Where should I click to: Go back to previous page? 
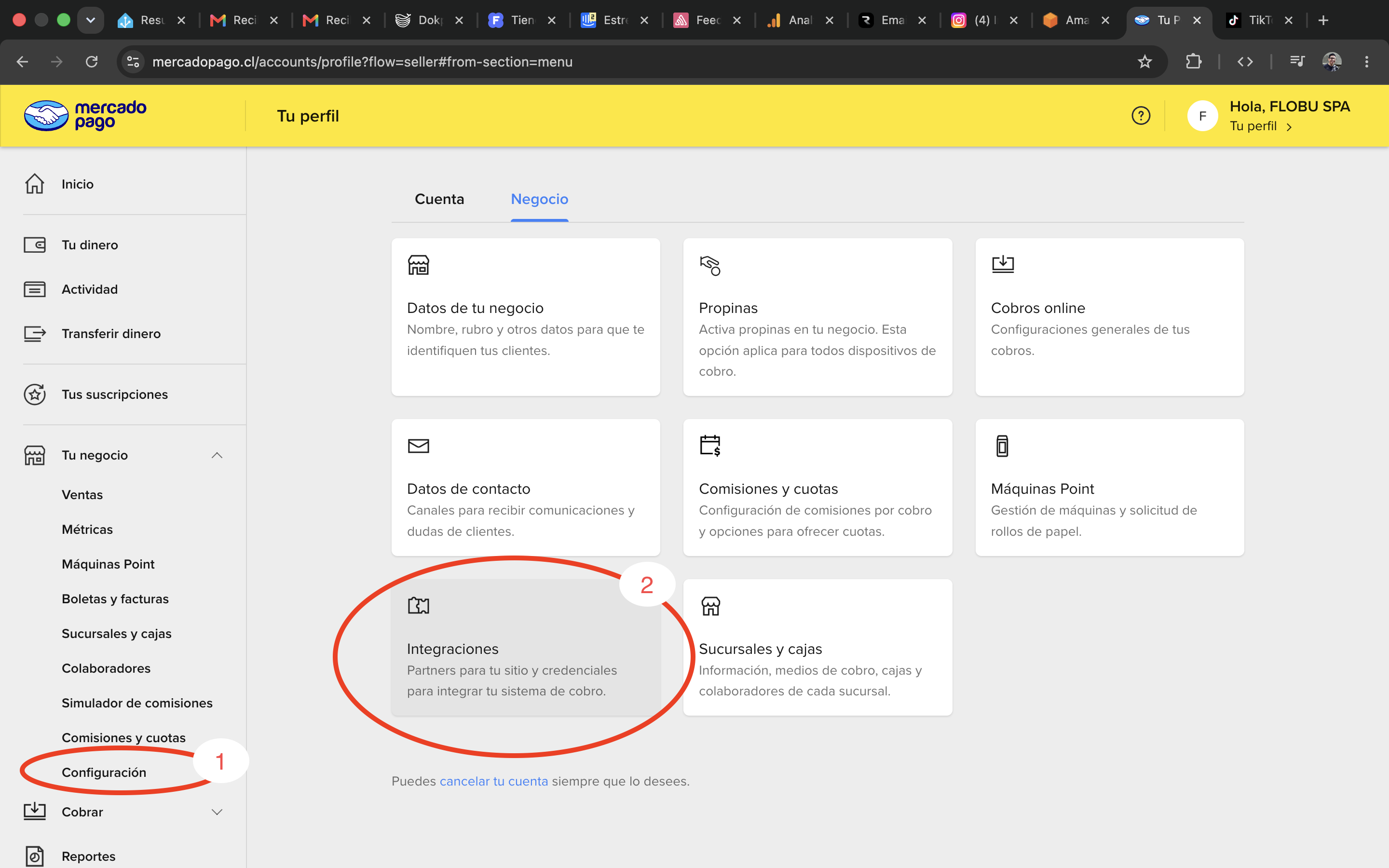click(22, 61)
